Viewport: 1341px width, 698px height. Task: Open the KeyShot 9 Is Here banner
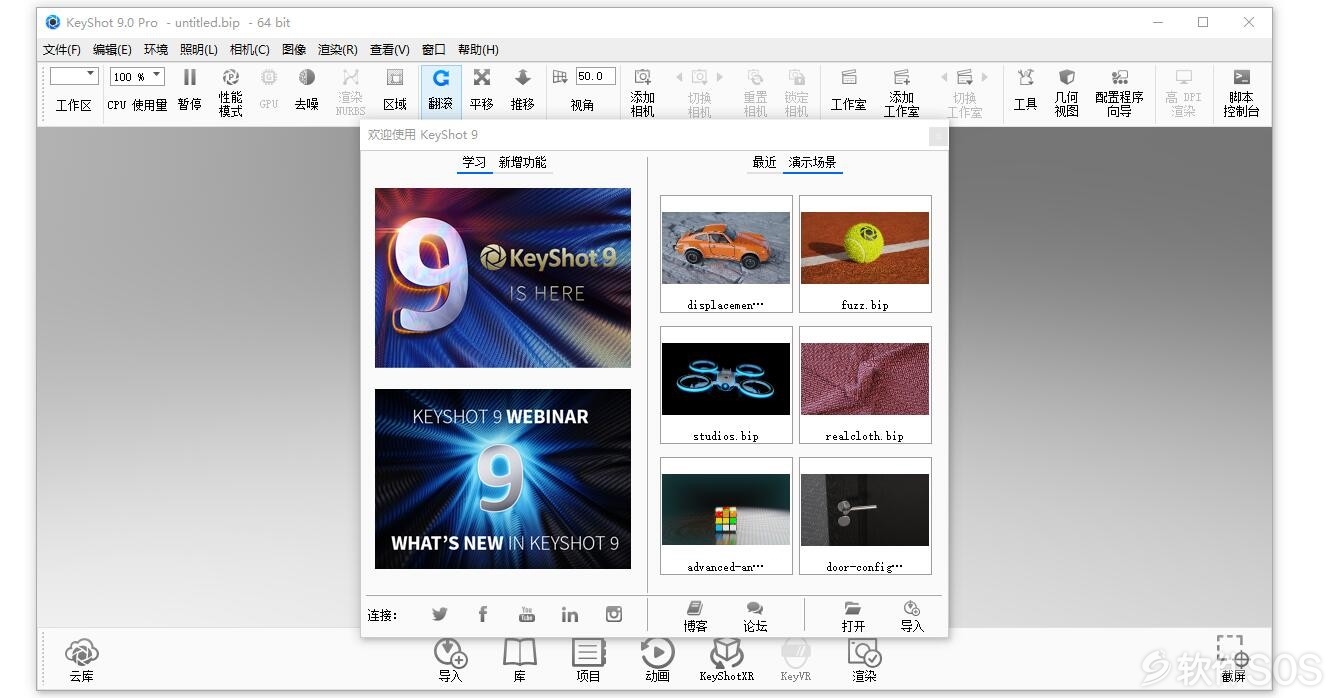503,278
